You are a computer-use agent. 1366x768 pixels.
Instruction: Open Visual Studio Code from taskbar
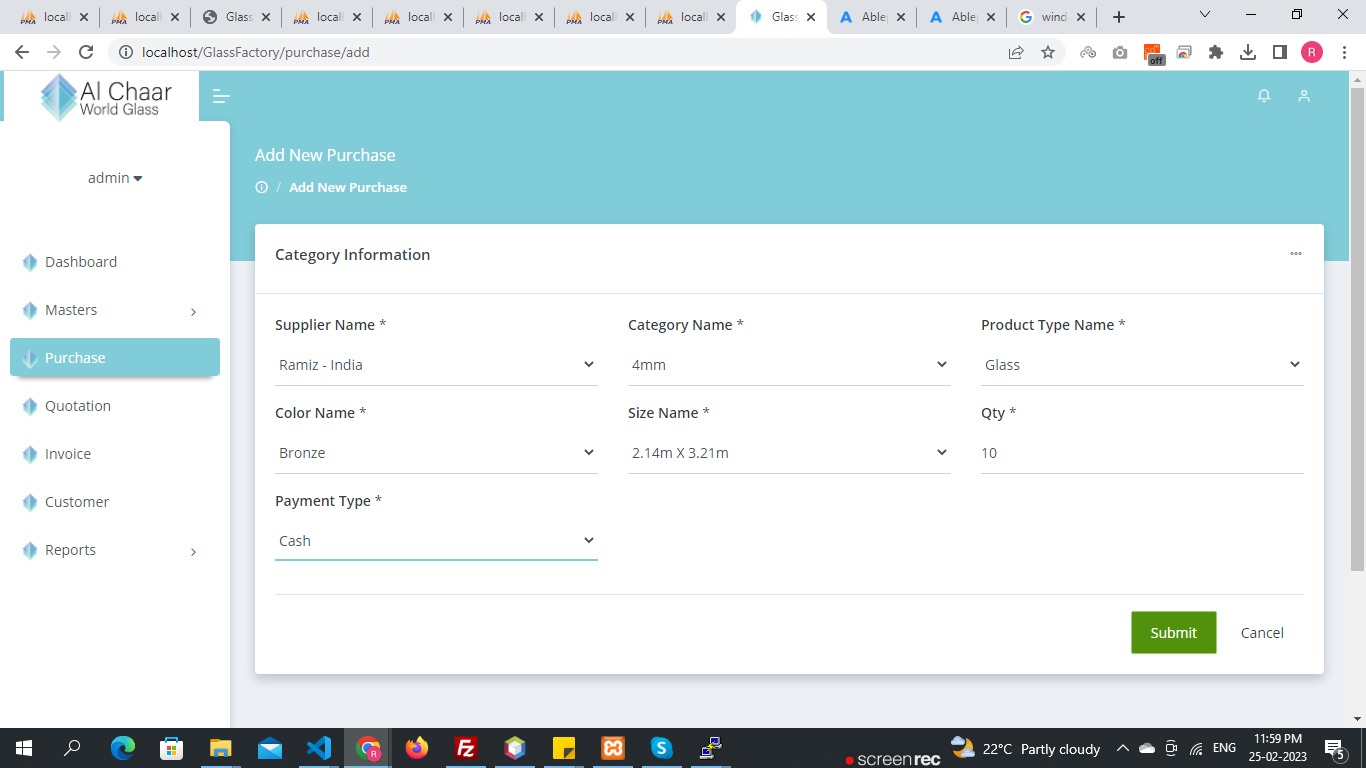(318, 748)
